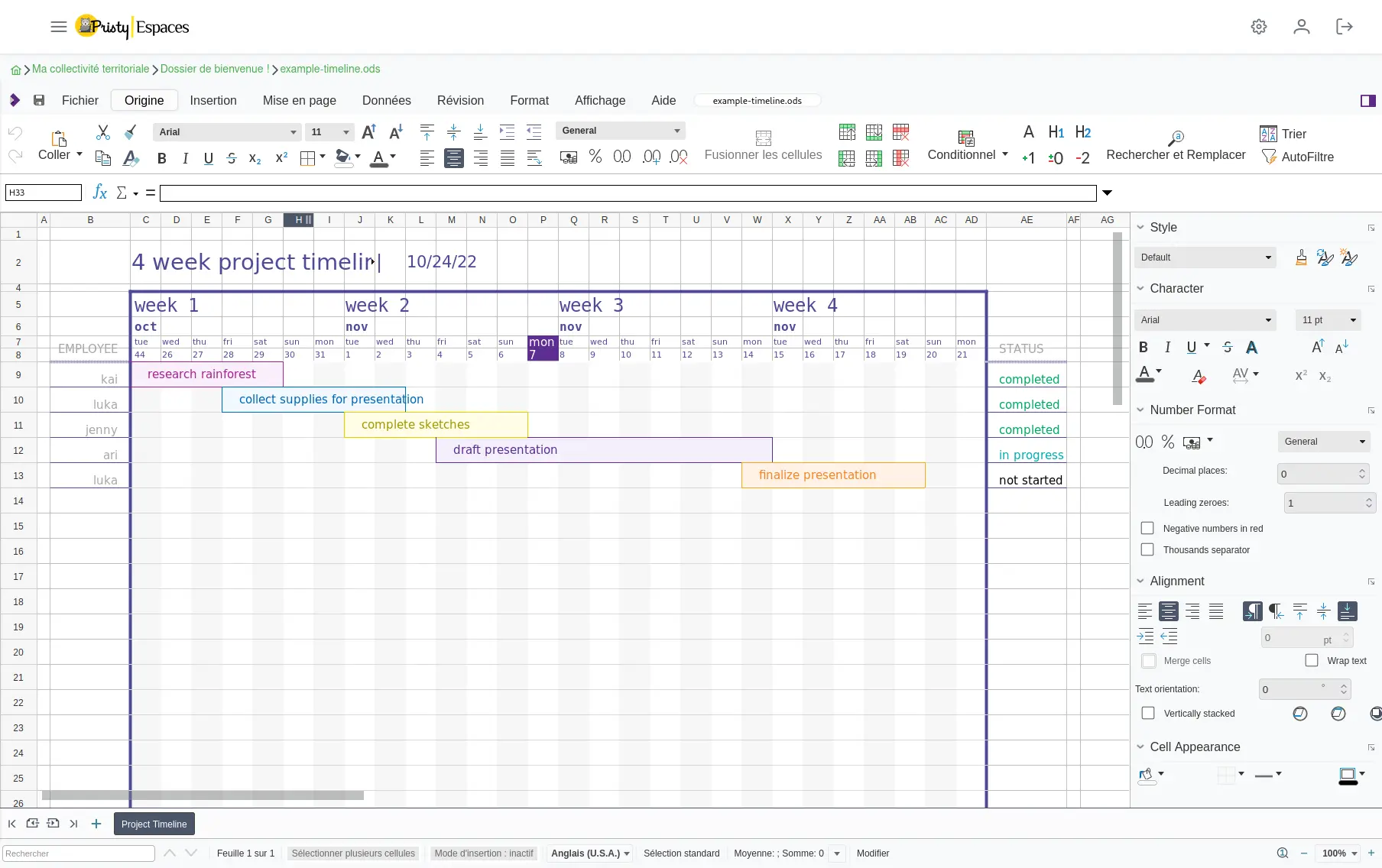The height and width of the screenshot is (868, 1382).
Task: Click the subscript toolbar icon
Action: (255, 158)
